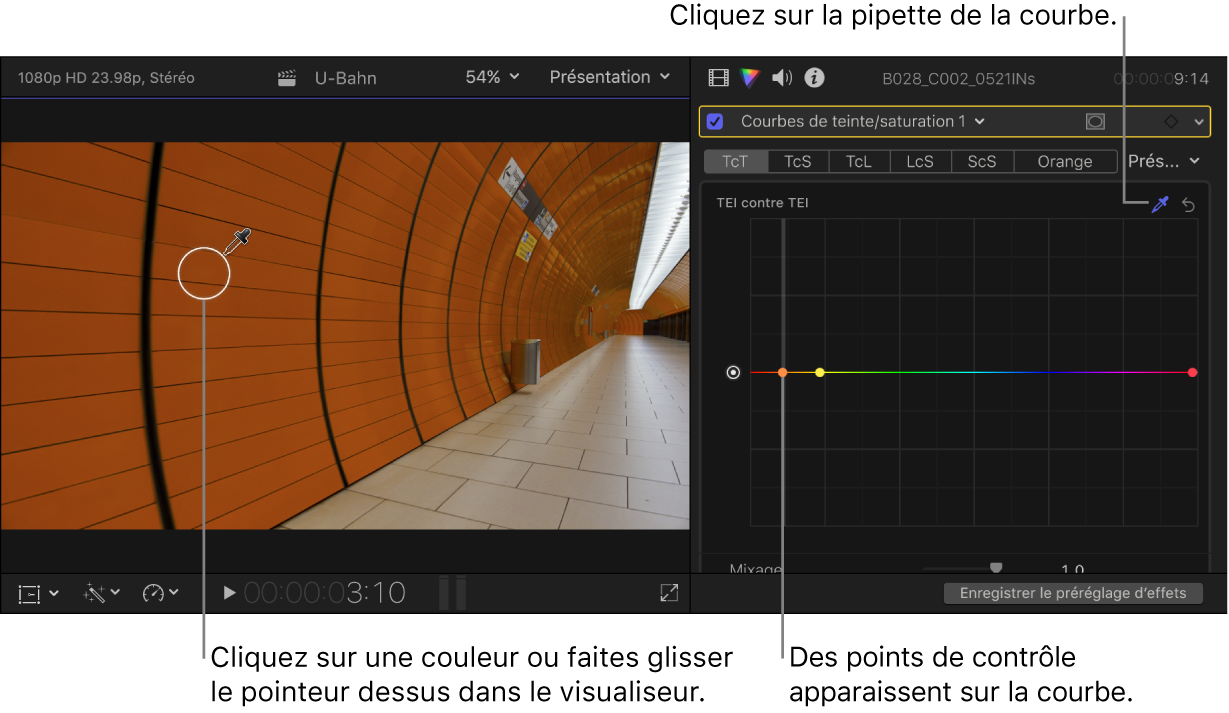Image resolution: width=1229 pixels, height=713 pixels.
Task: Click the enhancements magic wand icon
Action: tap(96, 593)
